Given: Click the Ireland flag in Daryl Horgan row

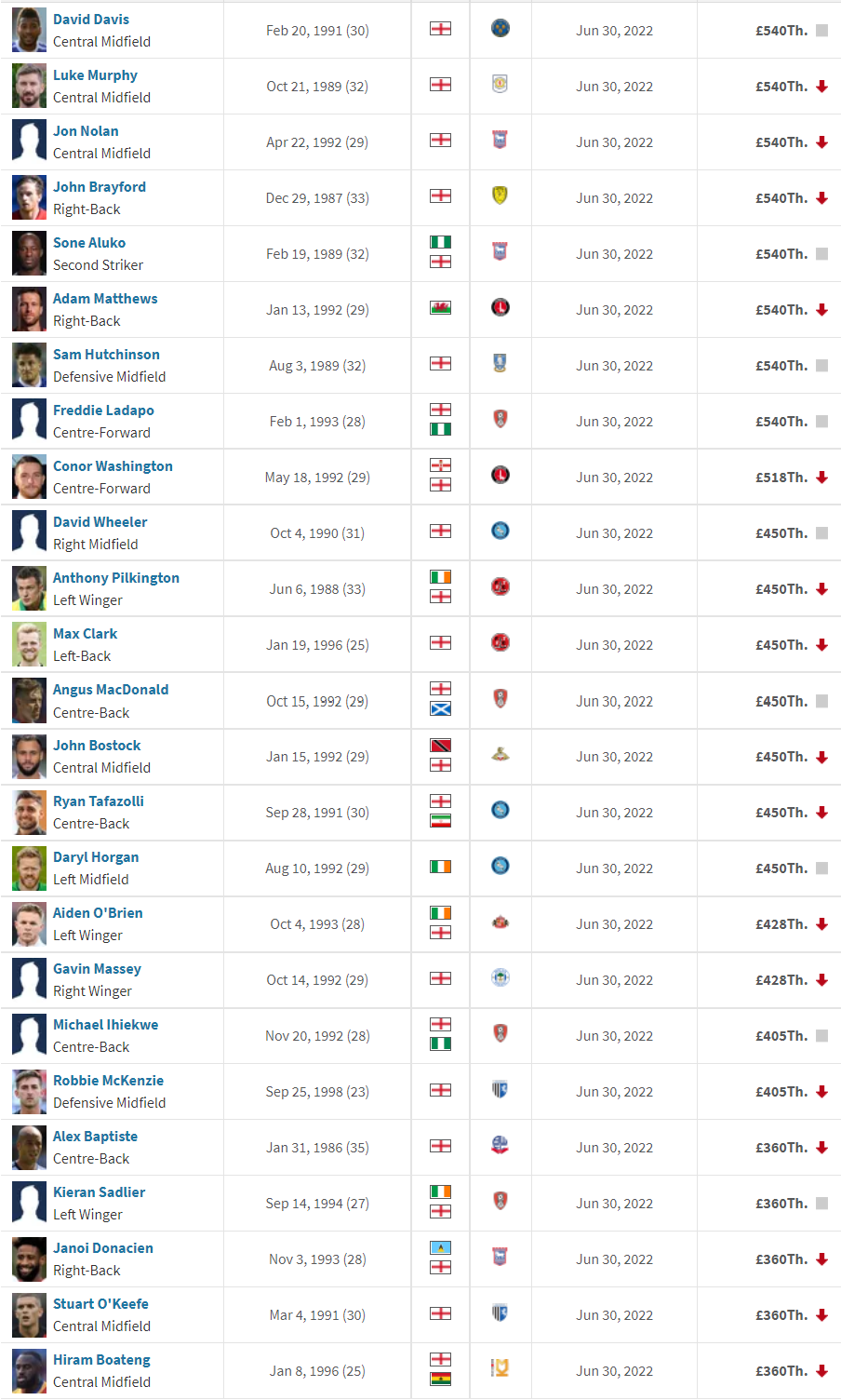Looking at the screenshot, I should click(441, 867).
